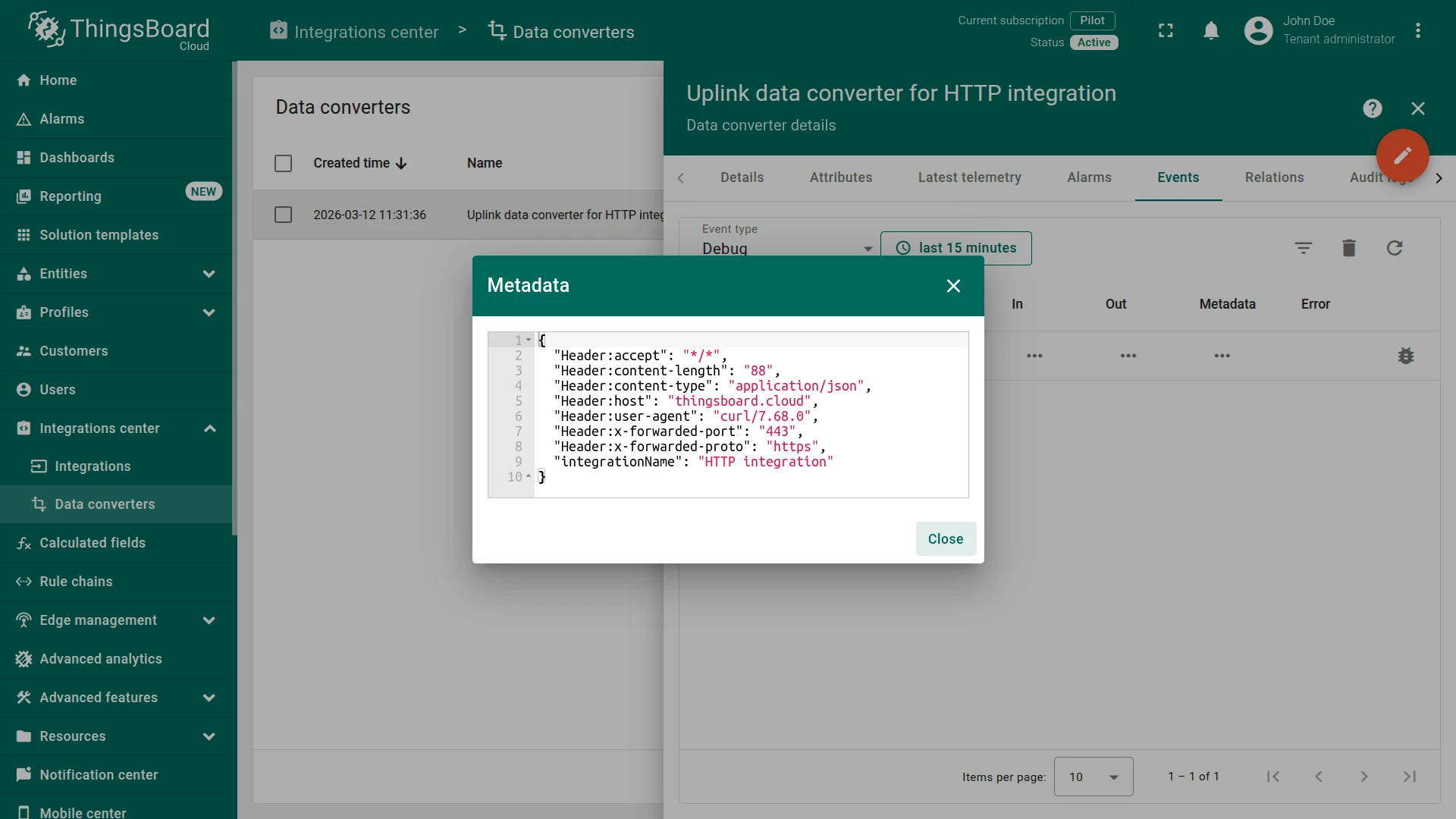Click the Close button in Metadata dialog
The width and height of the screenshot is (1456, 819).
tap(946, 539)
